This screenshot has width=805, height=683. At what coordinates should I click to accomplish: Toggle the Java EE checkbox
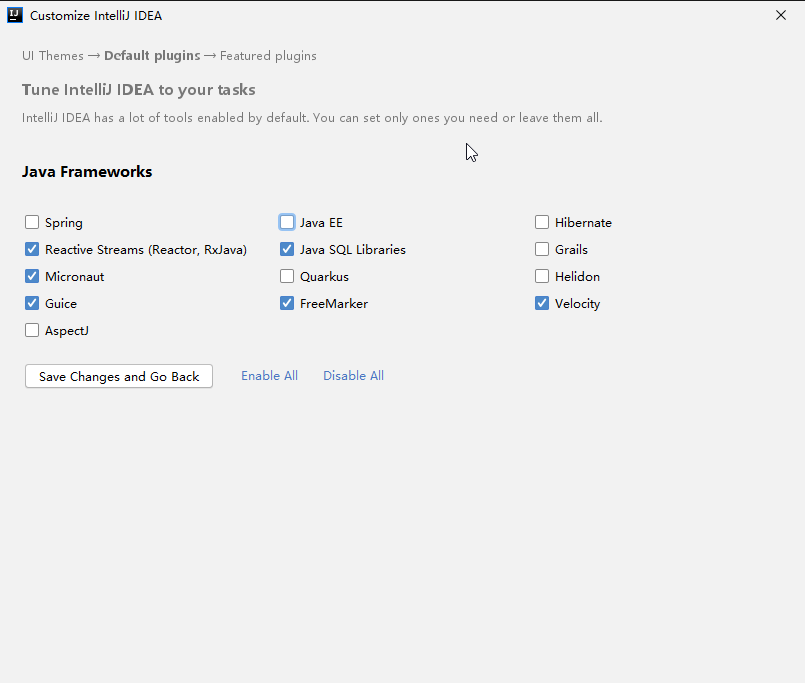click(x=287, y=222)
